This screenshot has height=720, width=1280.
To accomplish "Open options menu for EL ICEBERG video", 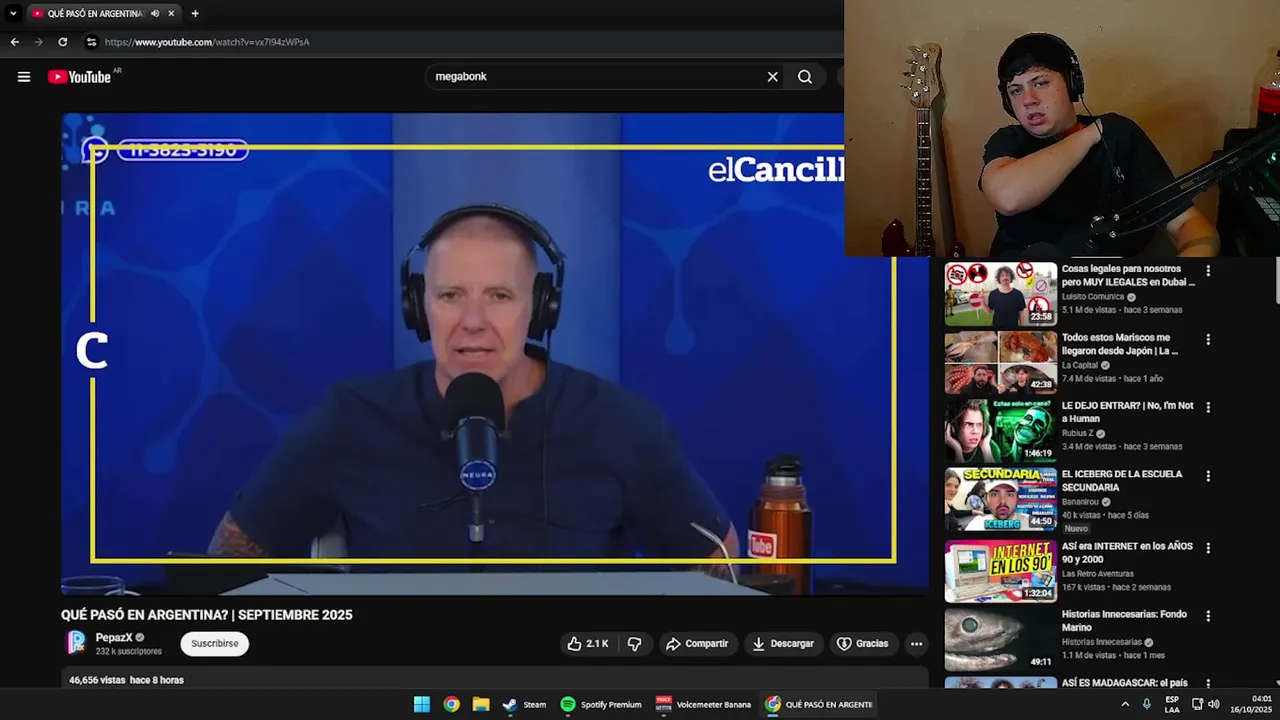I will point(1208,477).
